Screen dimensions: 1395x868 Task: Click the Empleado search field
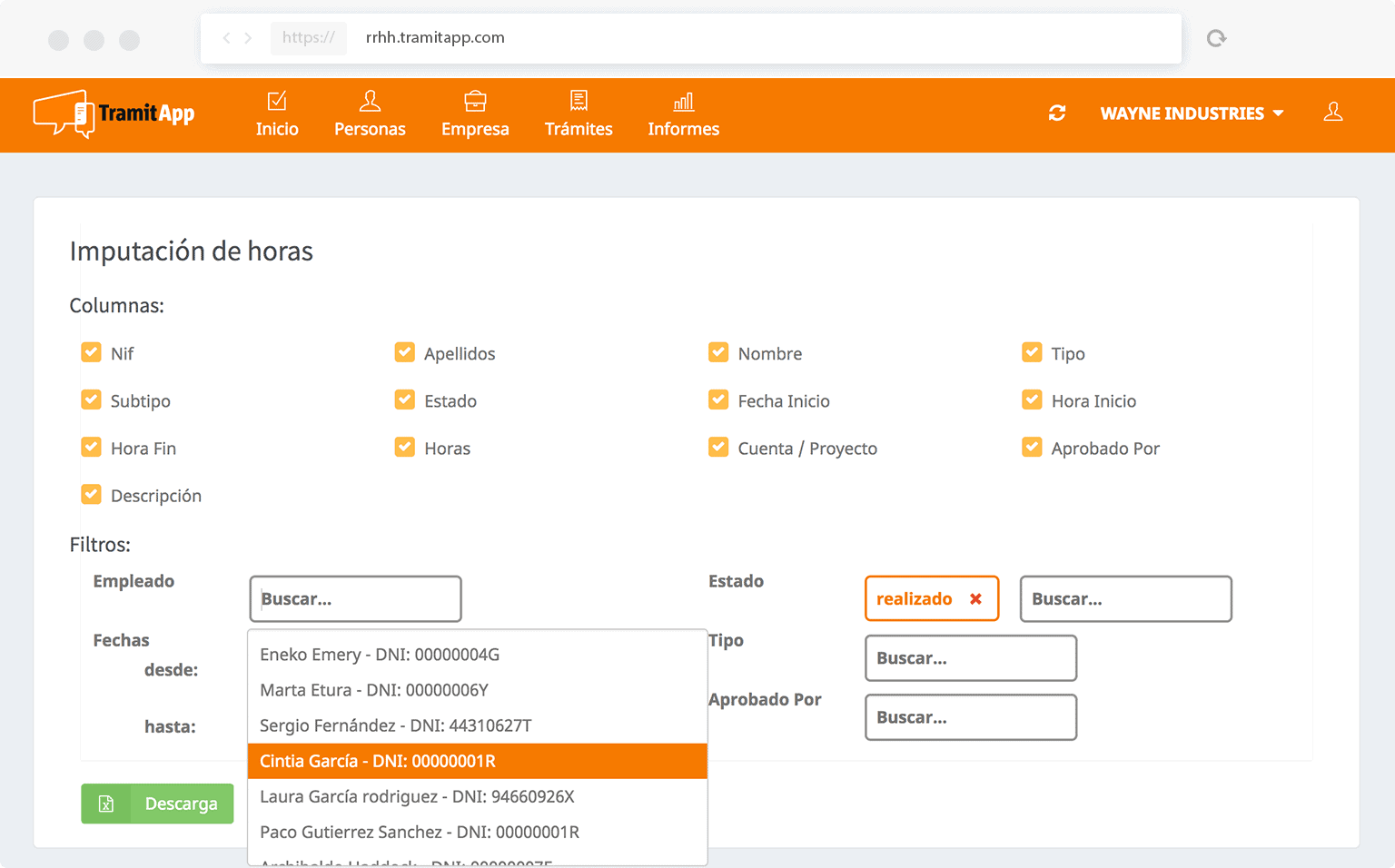coord(355,599)
